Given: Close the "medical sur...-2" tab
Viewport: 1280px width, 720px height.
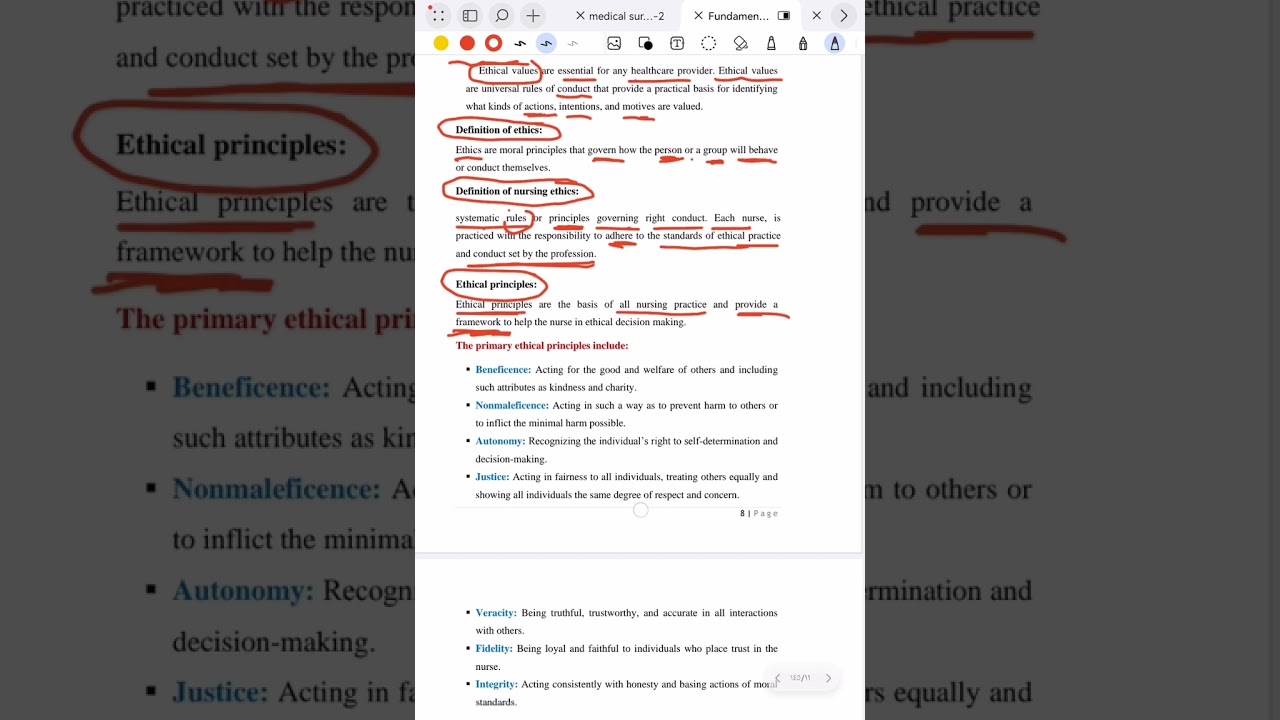Looking at the screenshot, I should point(580,16).
